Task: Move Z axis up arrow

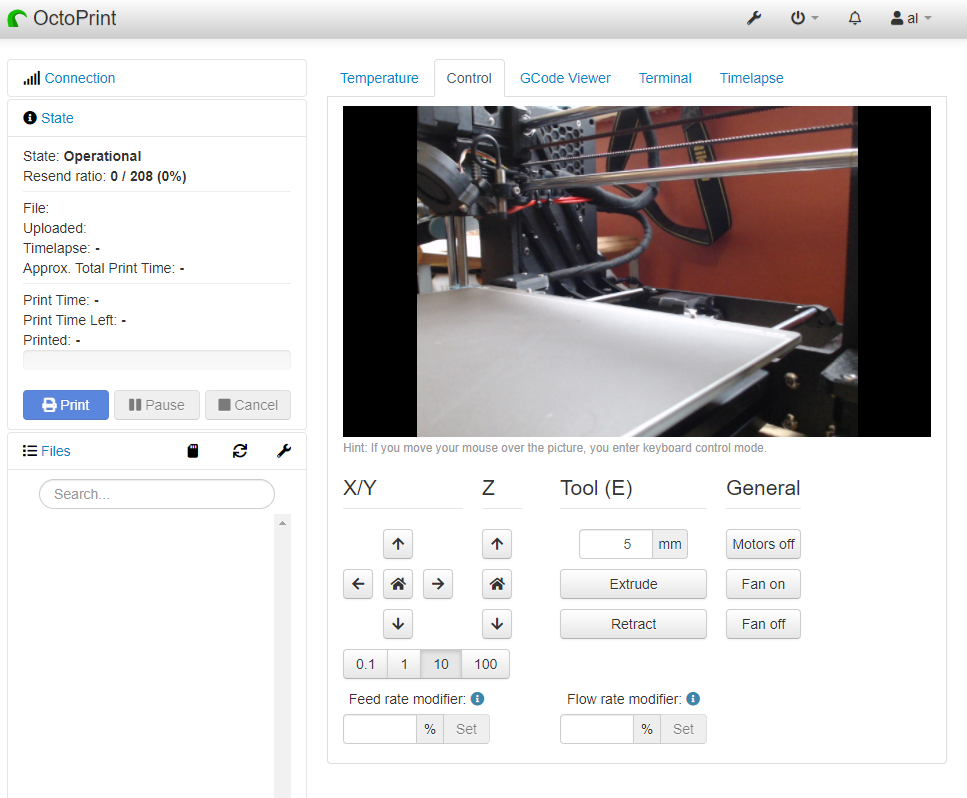Action: tap(496, 544)
